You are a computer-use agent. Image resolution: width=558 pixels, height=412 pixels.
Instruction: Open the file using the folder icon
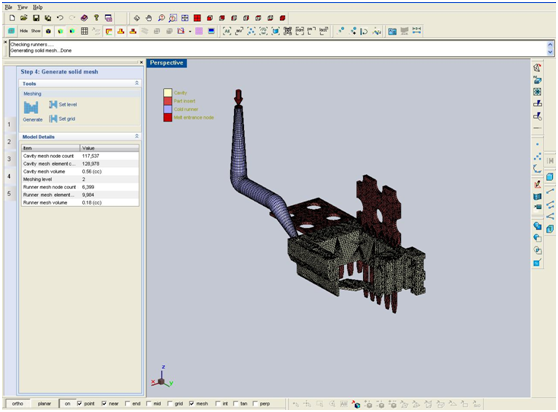[x=24, y=18]
